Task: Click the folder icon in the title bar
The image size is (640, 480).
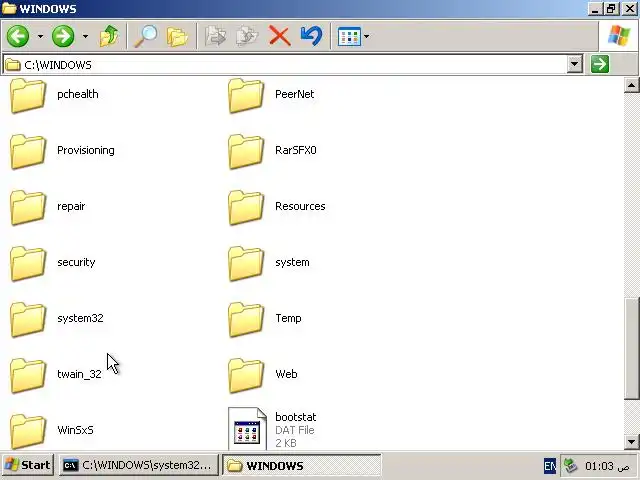Action: [9, 9]
